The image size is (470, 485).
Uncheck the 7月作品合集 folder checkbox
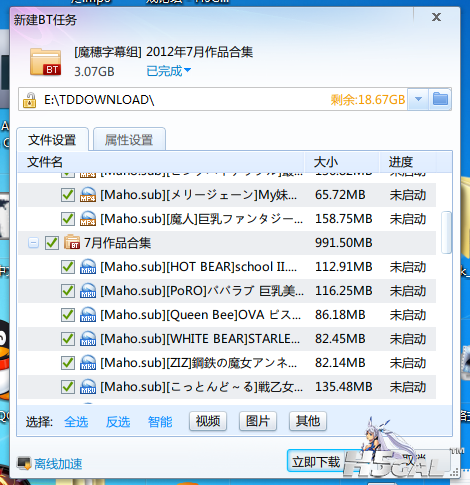tap(52, 243)
